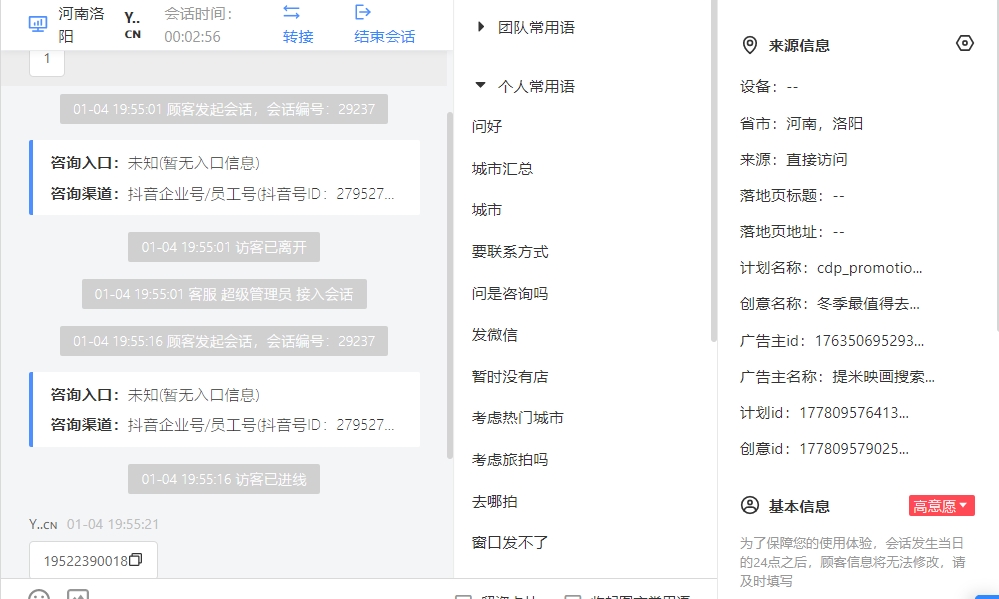Open the hexagon settings icon in 来源信息

(965, 43)
